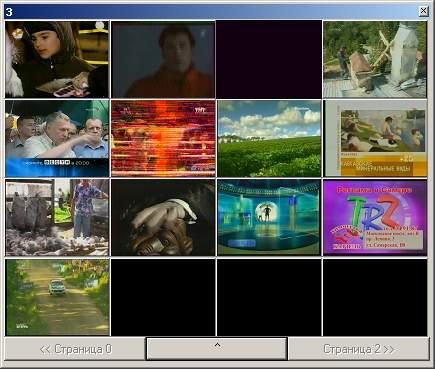Go to previous page via Страница 0 button
This screenshot has height=369, width=435.
point(75,349)
